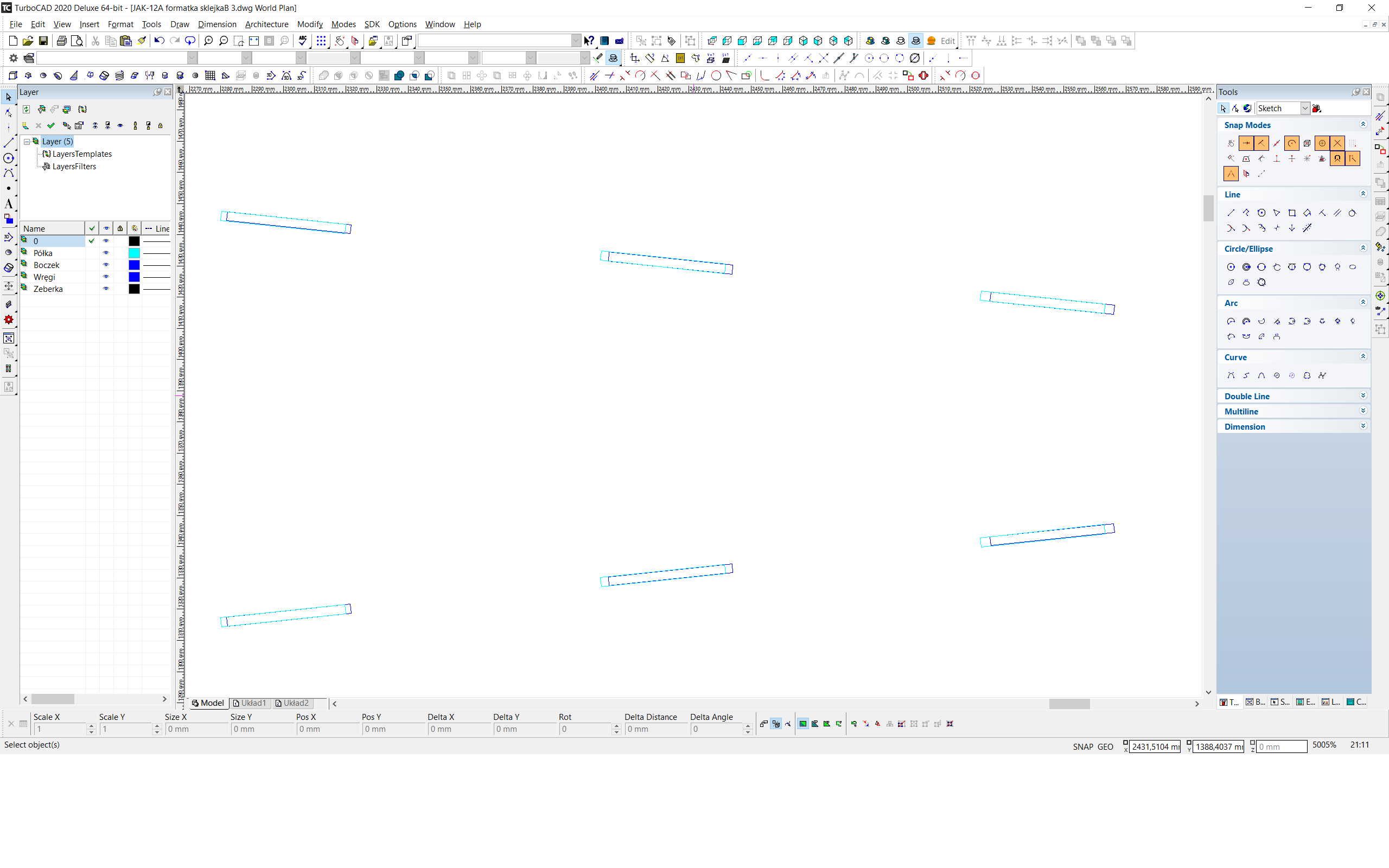
Task: Select the Rectangle tool in Line section
Action: coord(1291,213)
